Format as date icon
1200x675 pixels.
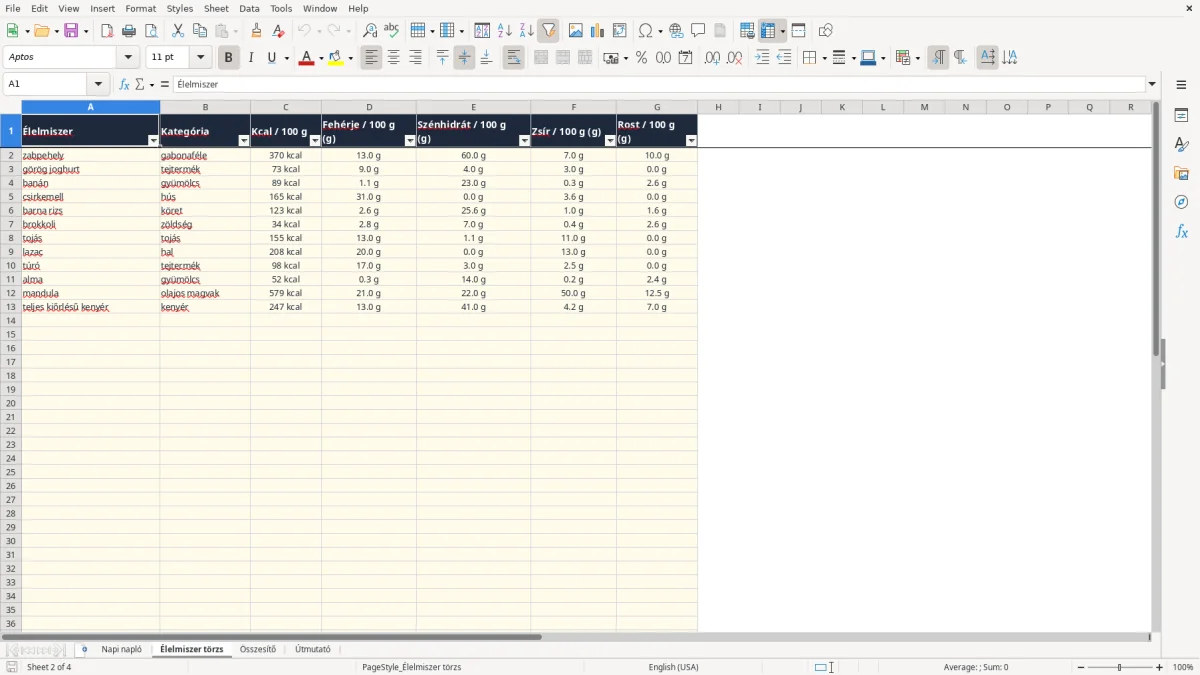pyautogui.click(x=685, y=58)
